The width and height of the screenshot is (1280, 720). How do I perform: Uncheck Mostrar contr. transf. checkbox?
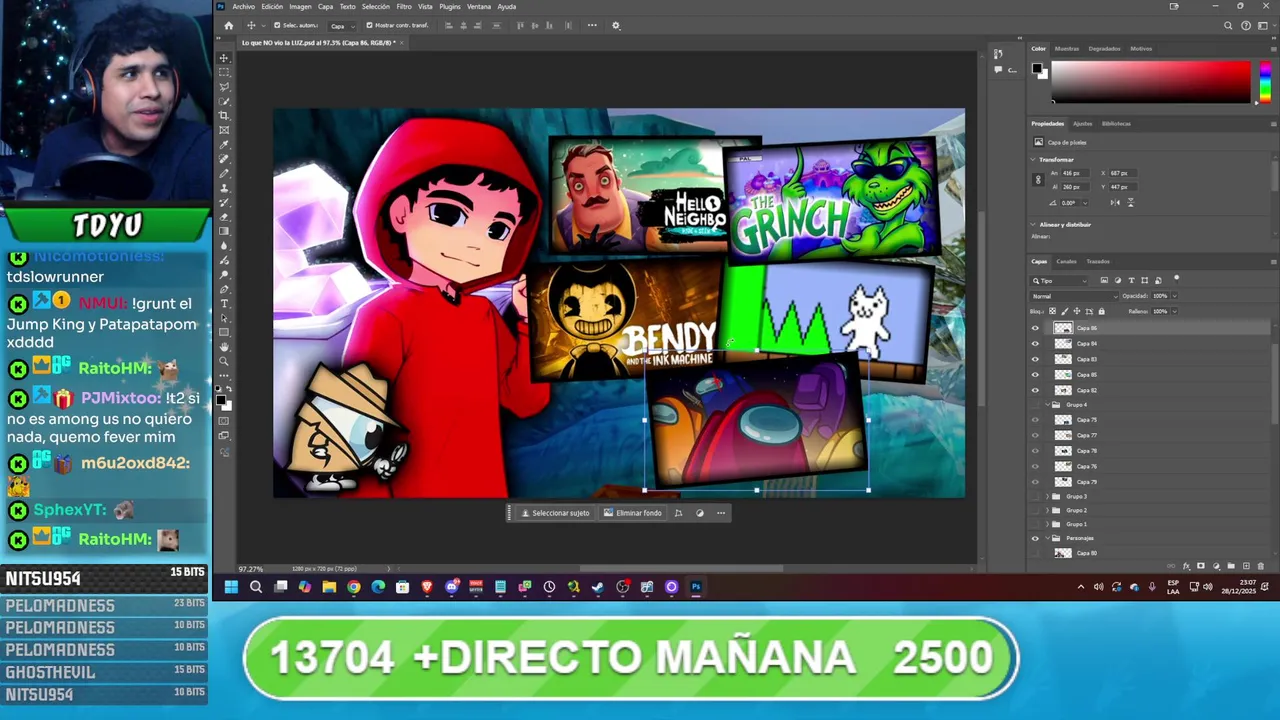(x=369, y=25)
